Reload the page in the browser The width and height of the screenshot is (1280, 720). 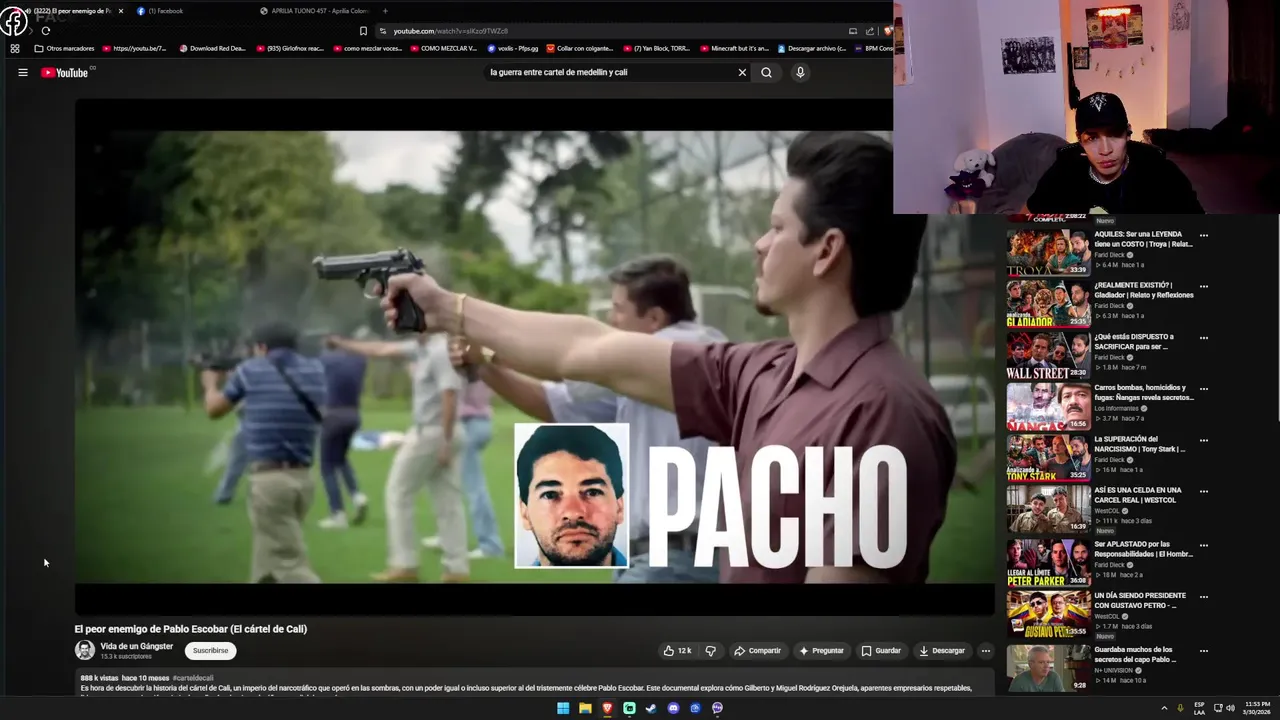[45, 31]
